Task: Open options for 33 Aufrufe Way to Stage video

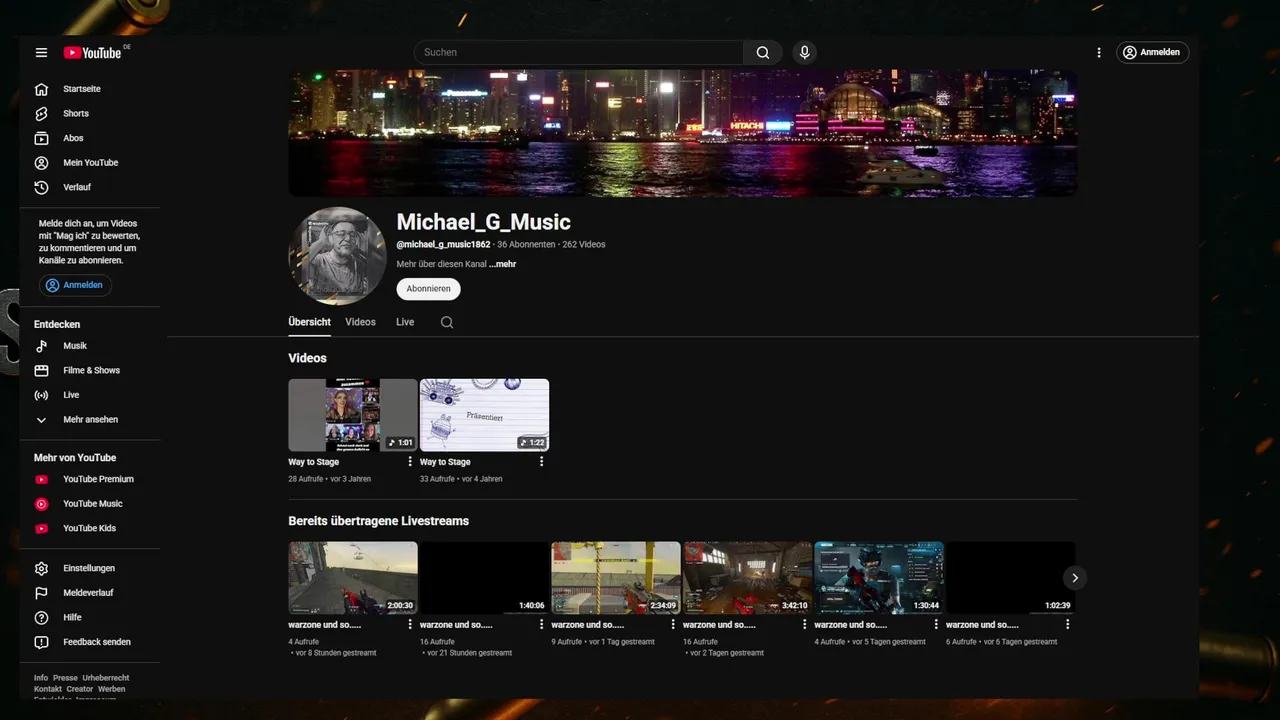Action: coord(541,462)
